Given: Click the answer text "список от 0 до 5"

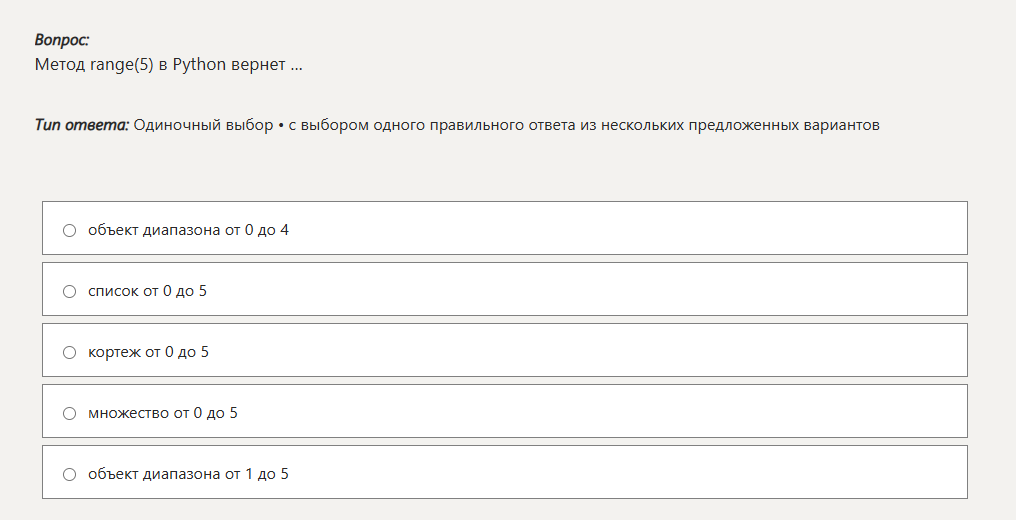Looking at the screenshot, I should 147,291.
